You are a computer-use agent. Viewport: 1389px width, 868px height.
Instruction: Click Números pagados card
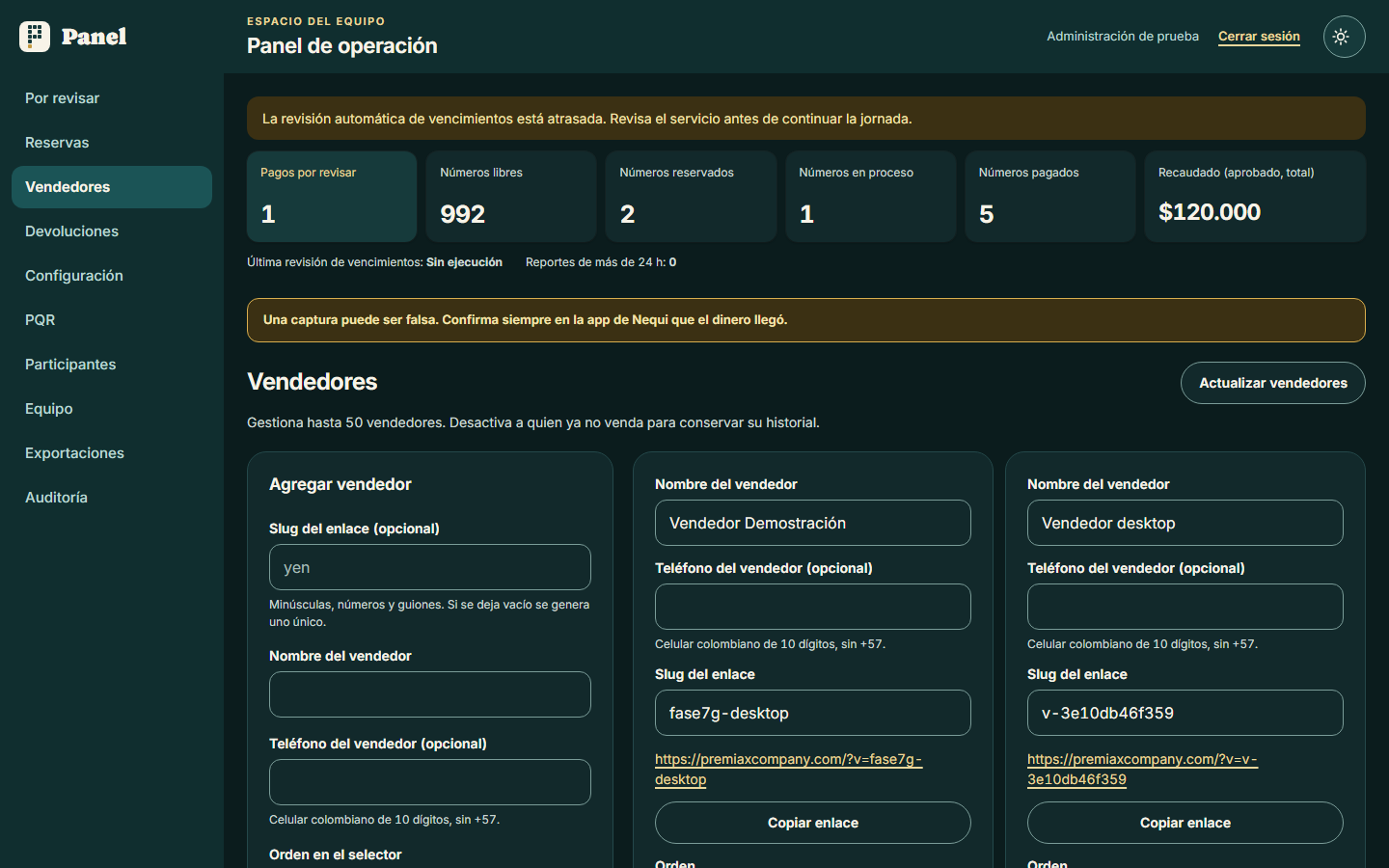click(1049, 196)
